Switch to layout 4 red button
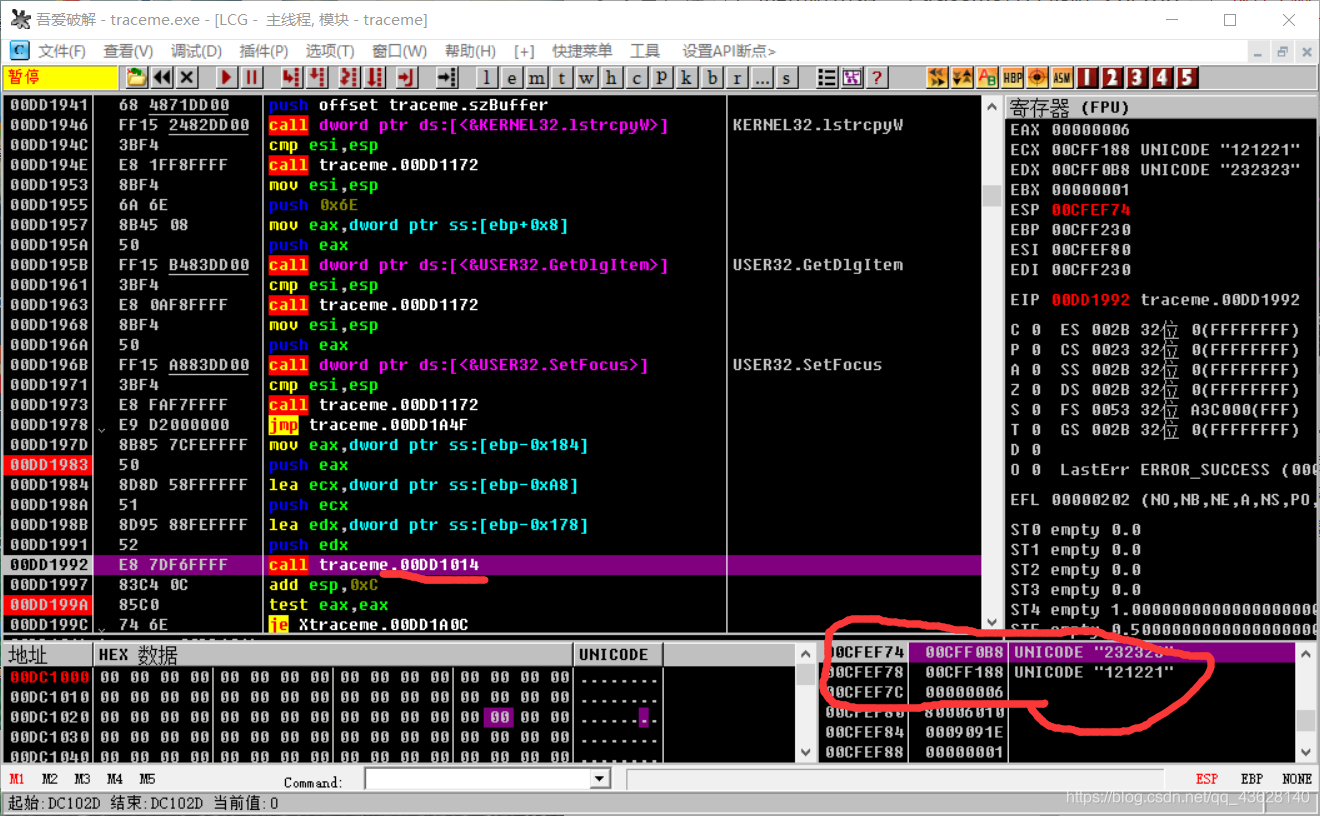 (1162, 77)
